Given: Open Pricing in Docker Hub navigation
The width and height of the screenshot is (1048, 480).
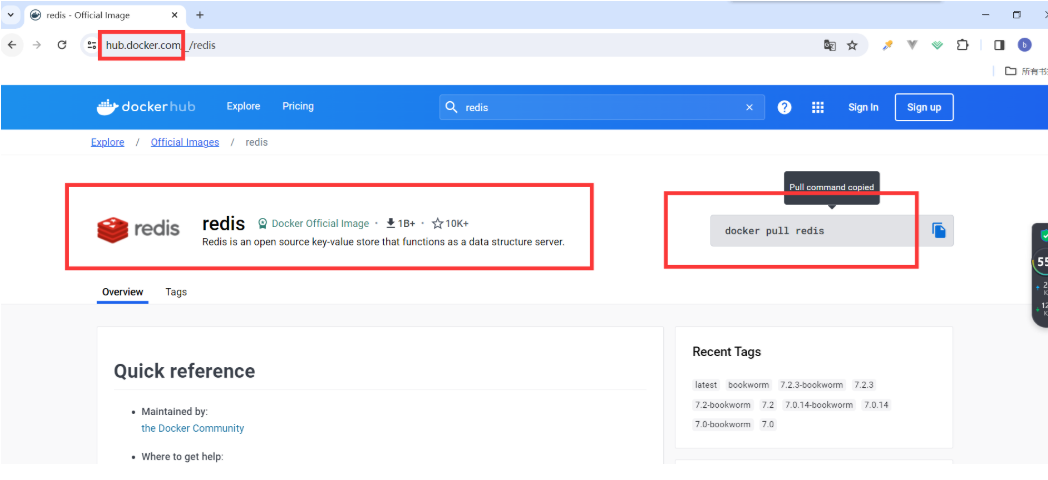Looking at the screenshot, I should [297, 106].
